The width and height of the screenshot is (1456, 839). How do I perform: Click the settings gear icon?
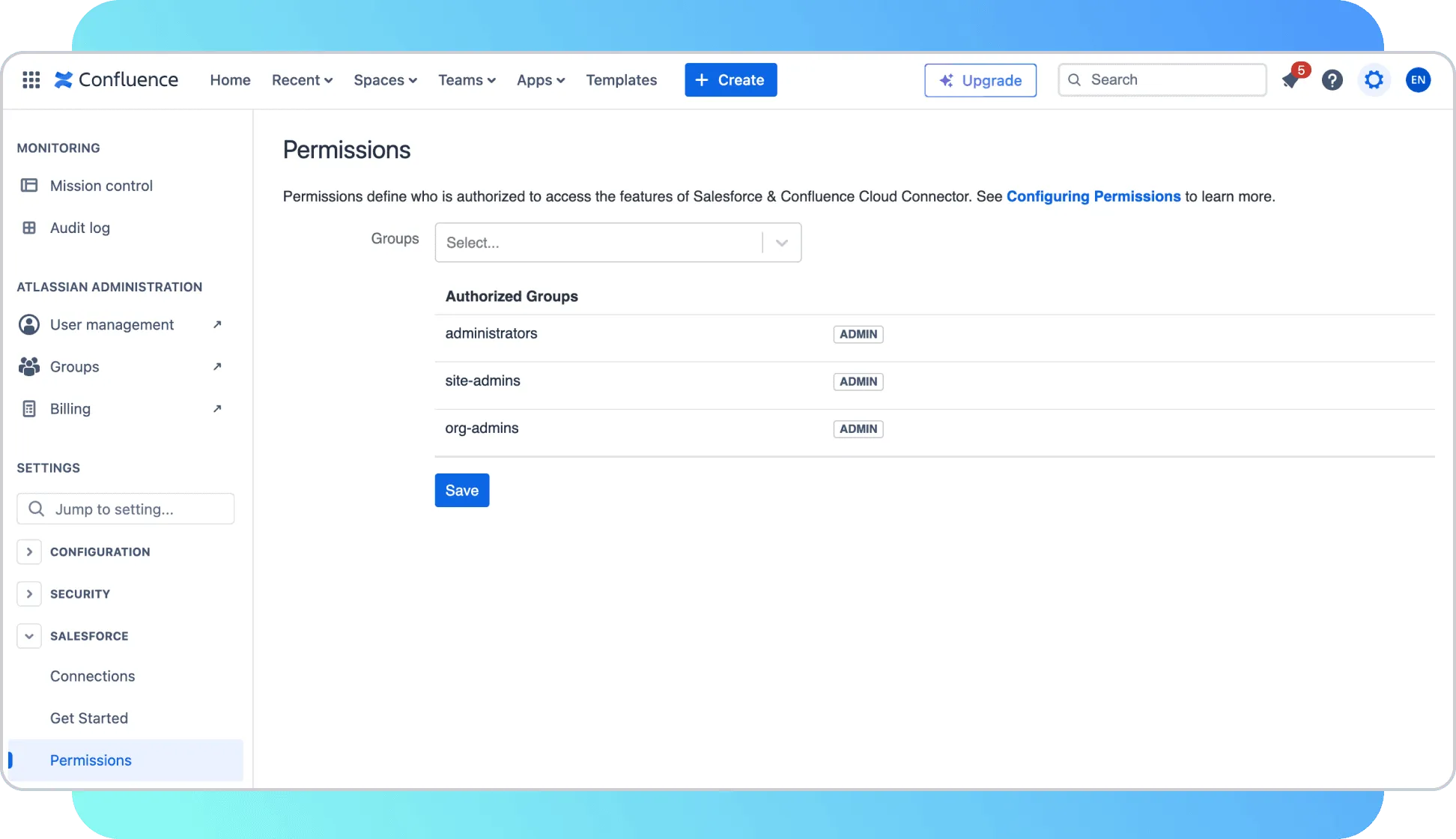point(1374,80)
